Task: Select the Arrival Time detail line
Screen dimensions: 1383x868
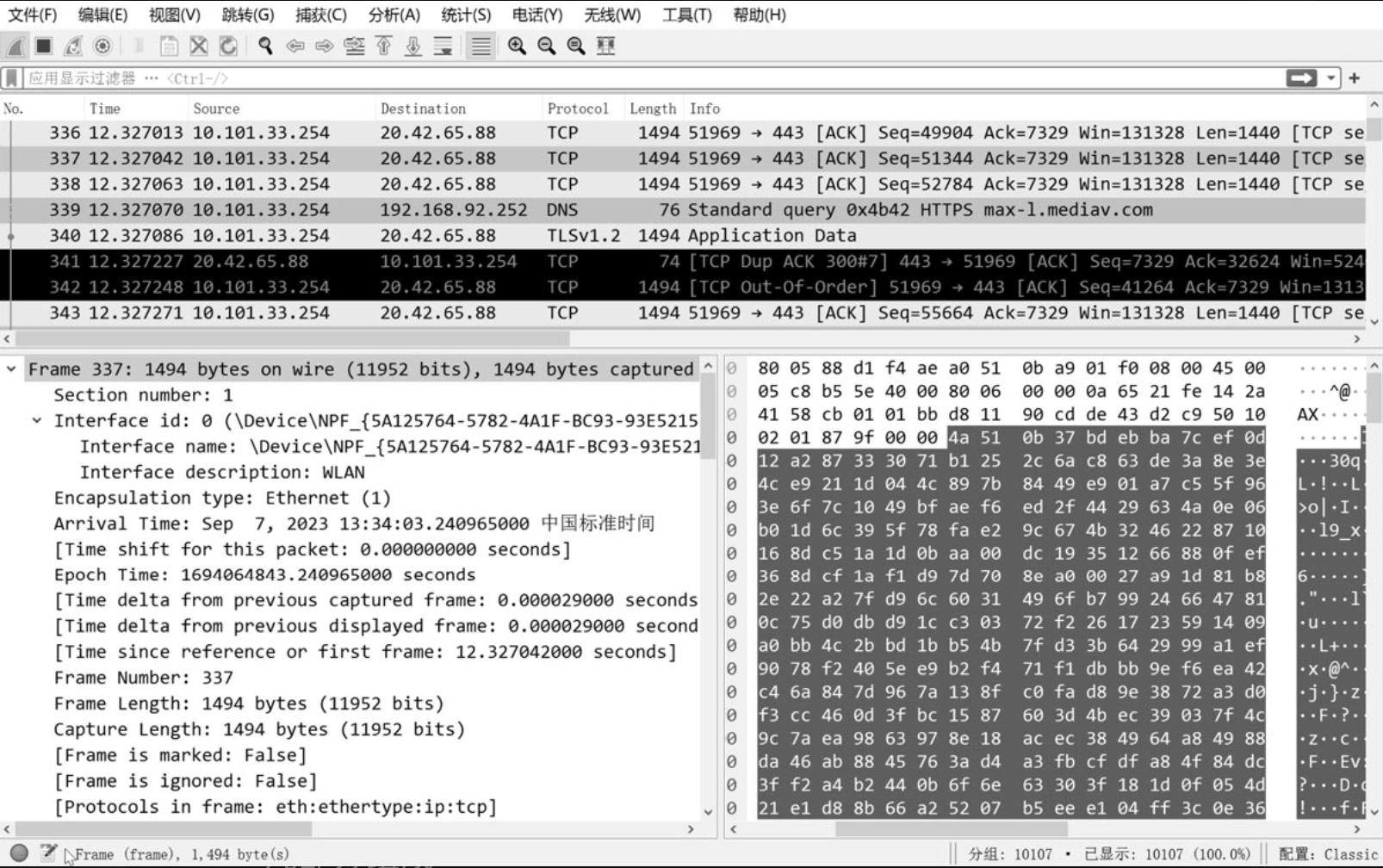Action: pyautogui.click(x=354, y=524)
